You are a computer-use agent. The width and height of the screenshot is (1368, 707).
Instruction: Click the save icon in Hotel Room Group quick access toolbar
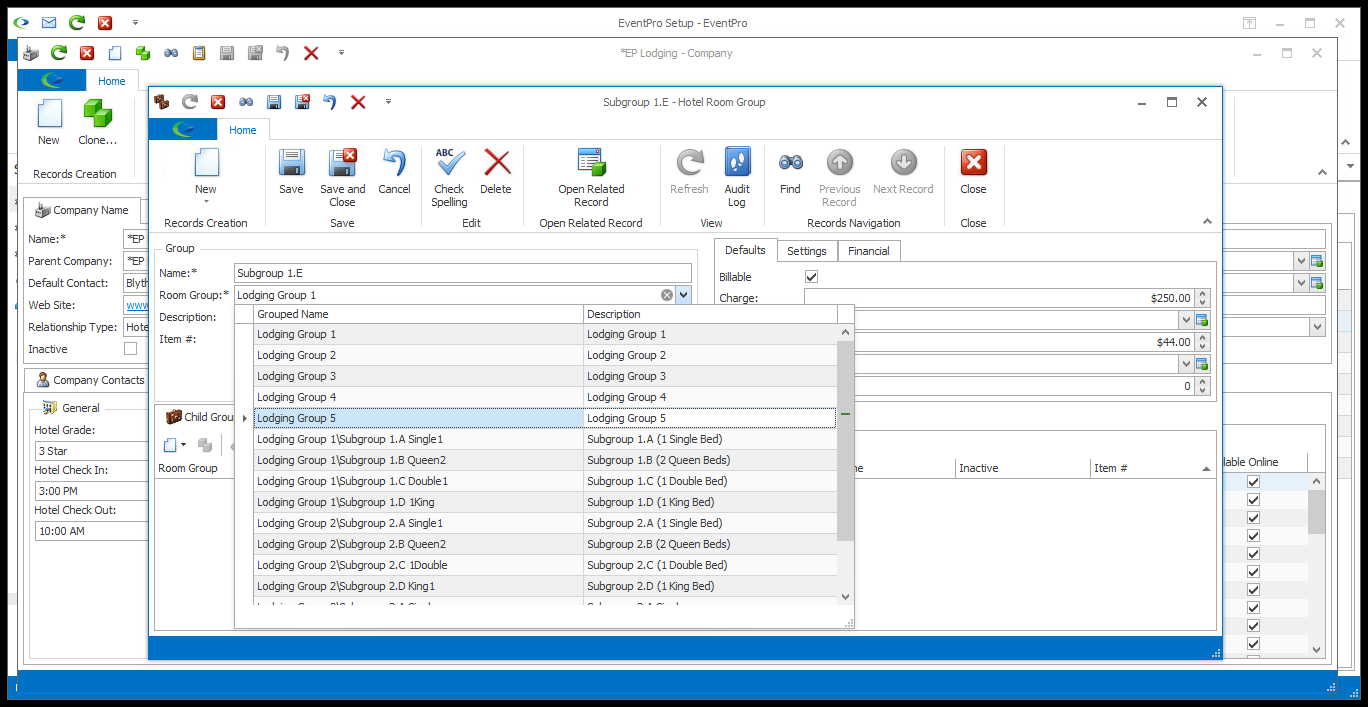274,102
